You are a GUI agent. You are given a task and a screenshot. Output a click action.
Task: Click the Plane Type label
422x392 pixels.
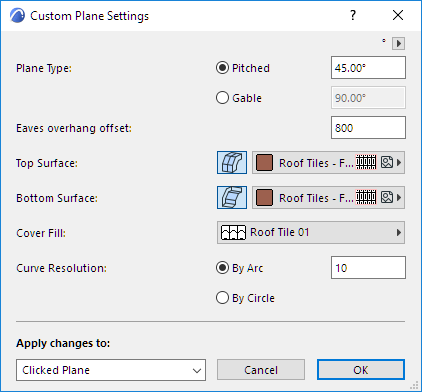tap(44, 68)
